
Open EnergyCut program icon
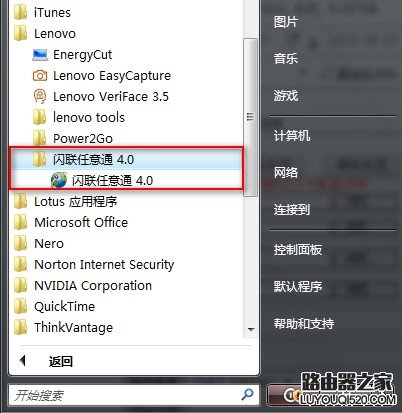(x=40, y=55)
